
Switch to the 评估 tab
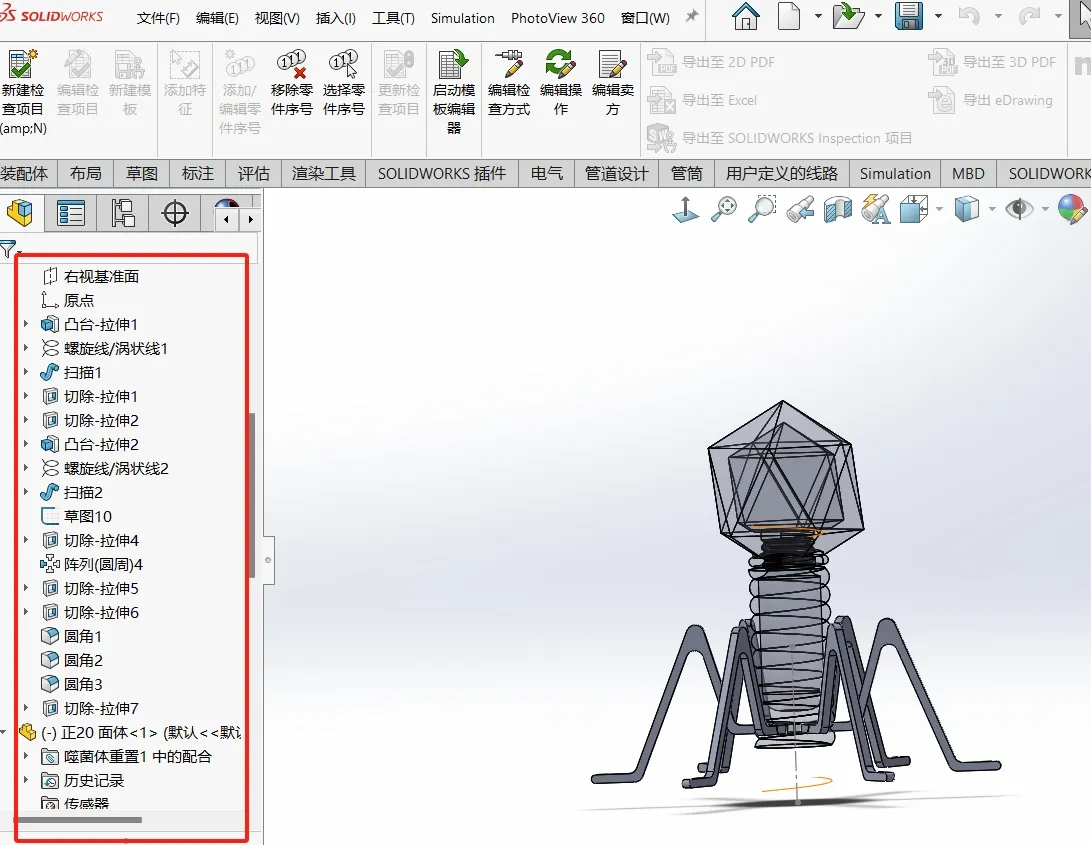(253, 173)
